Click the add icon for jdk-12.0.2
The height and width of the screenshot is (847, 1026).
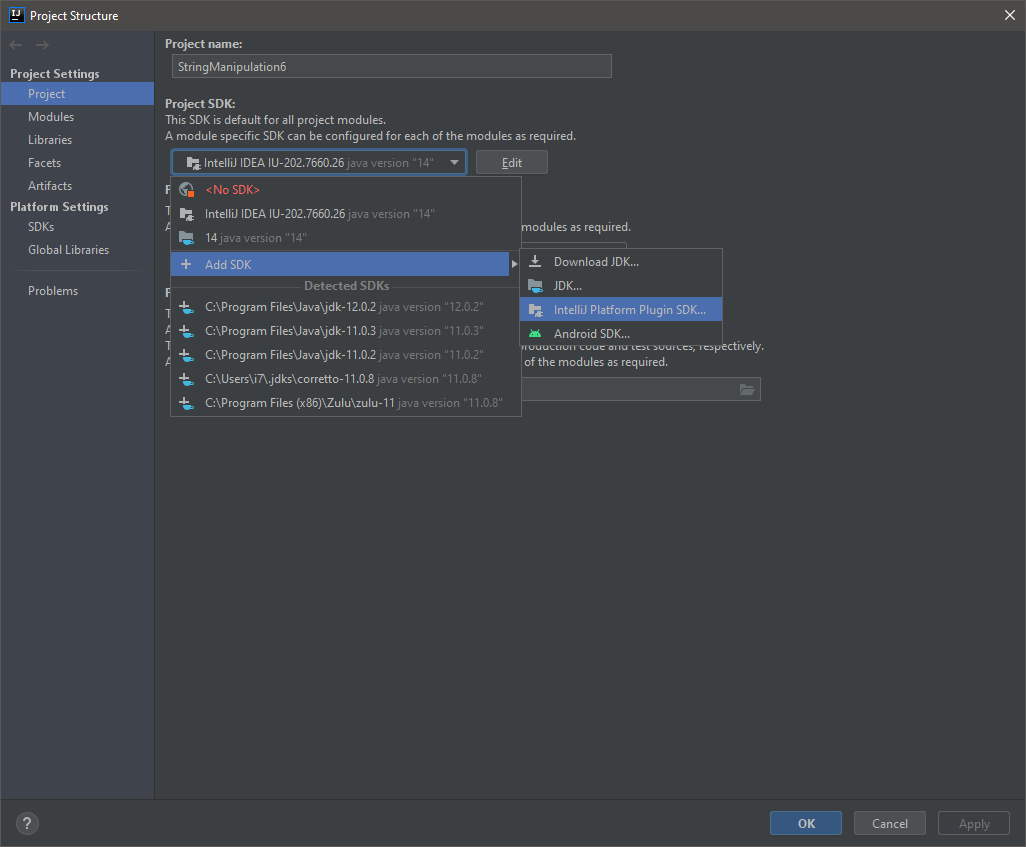[x=186, y=307]
